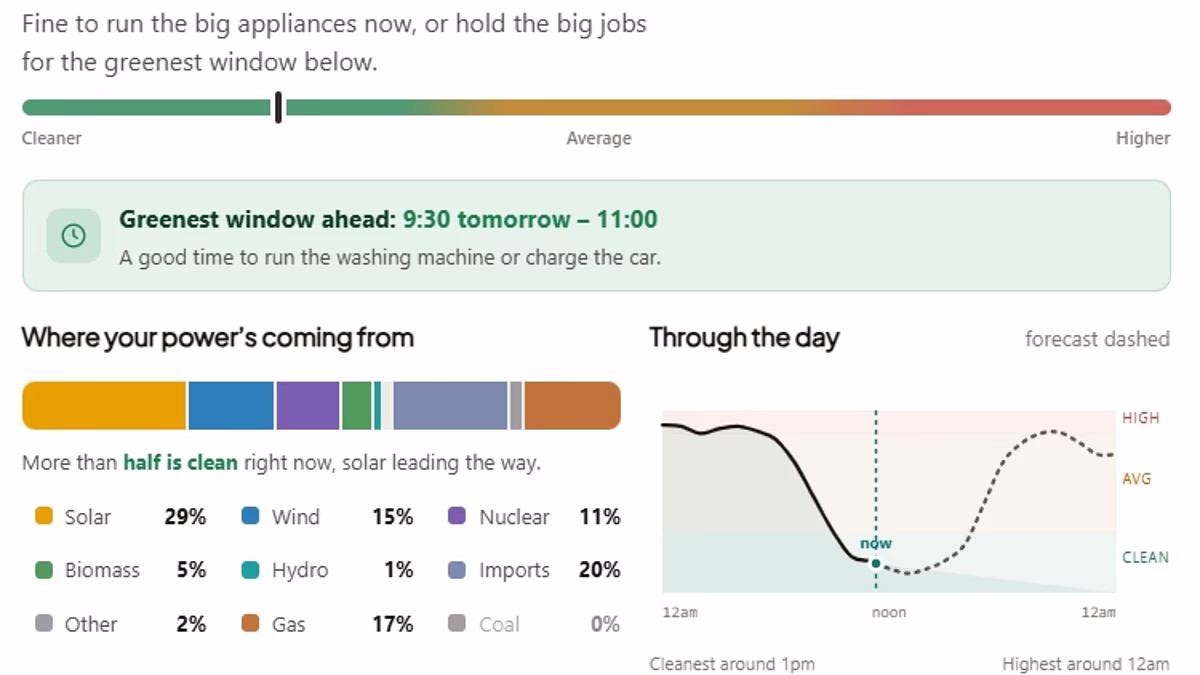Viewport: 1200px width, 675px height.
Task: Click the carbon intensity slider marker
Action: pos(278,107)
